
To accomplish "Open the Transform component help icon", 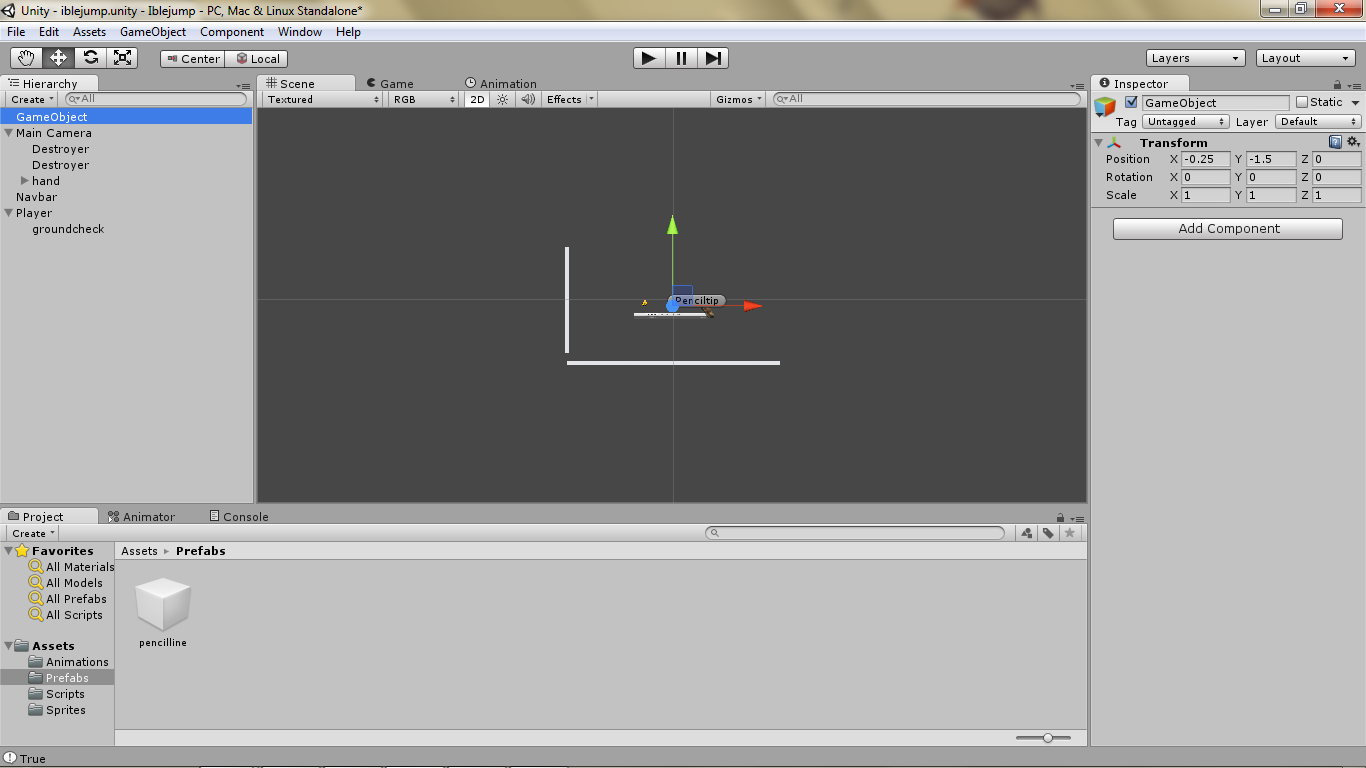I will [1335, 142].
